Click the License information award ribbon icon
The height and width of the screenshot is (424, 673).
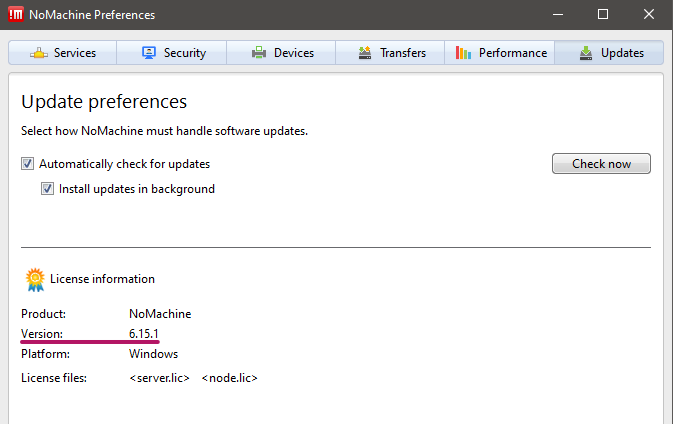[x=35, y=279]
